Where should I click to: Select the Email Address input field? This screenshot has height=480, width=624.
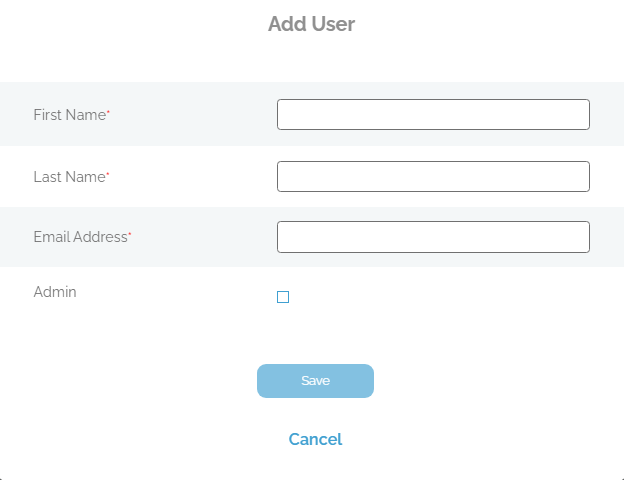click(433, 237)
